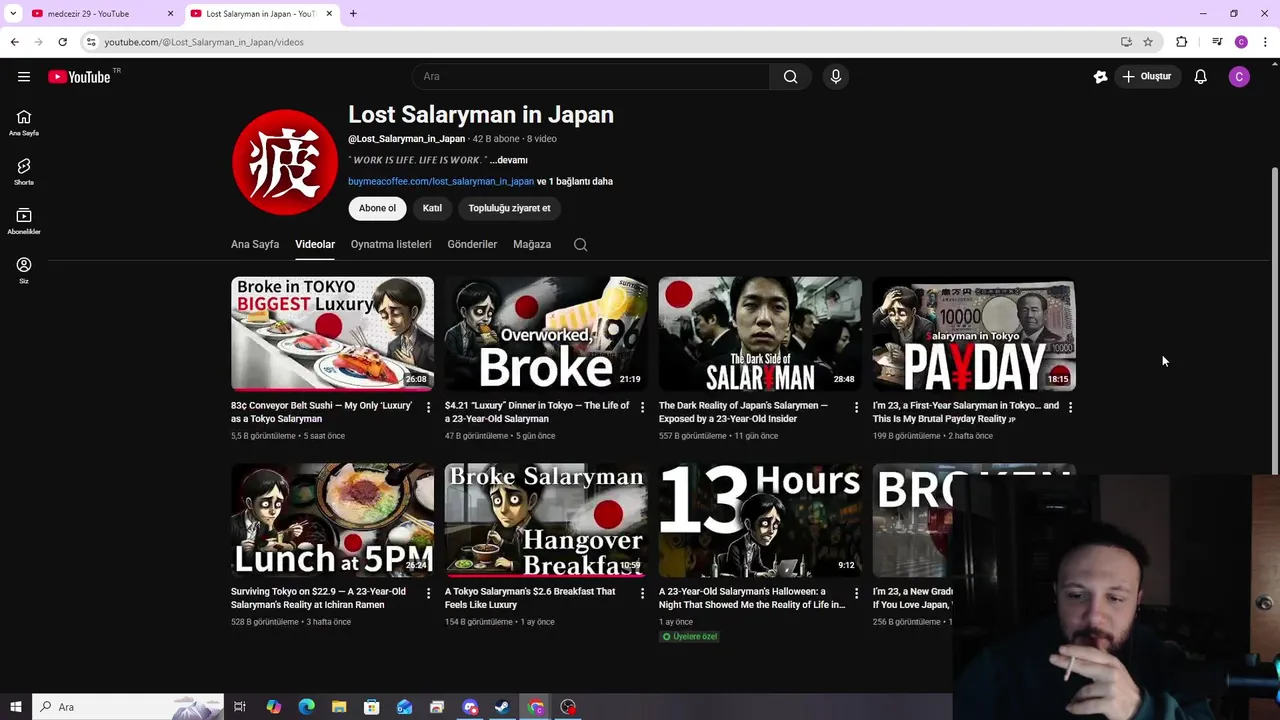
Task: Open buymeacoffee.com channel link
Action: coord(441,182)
